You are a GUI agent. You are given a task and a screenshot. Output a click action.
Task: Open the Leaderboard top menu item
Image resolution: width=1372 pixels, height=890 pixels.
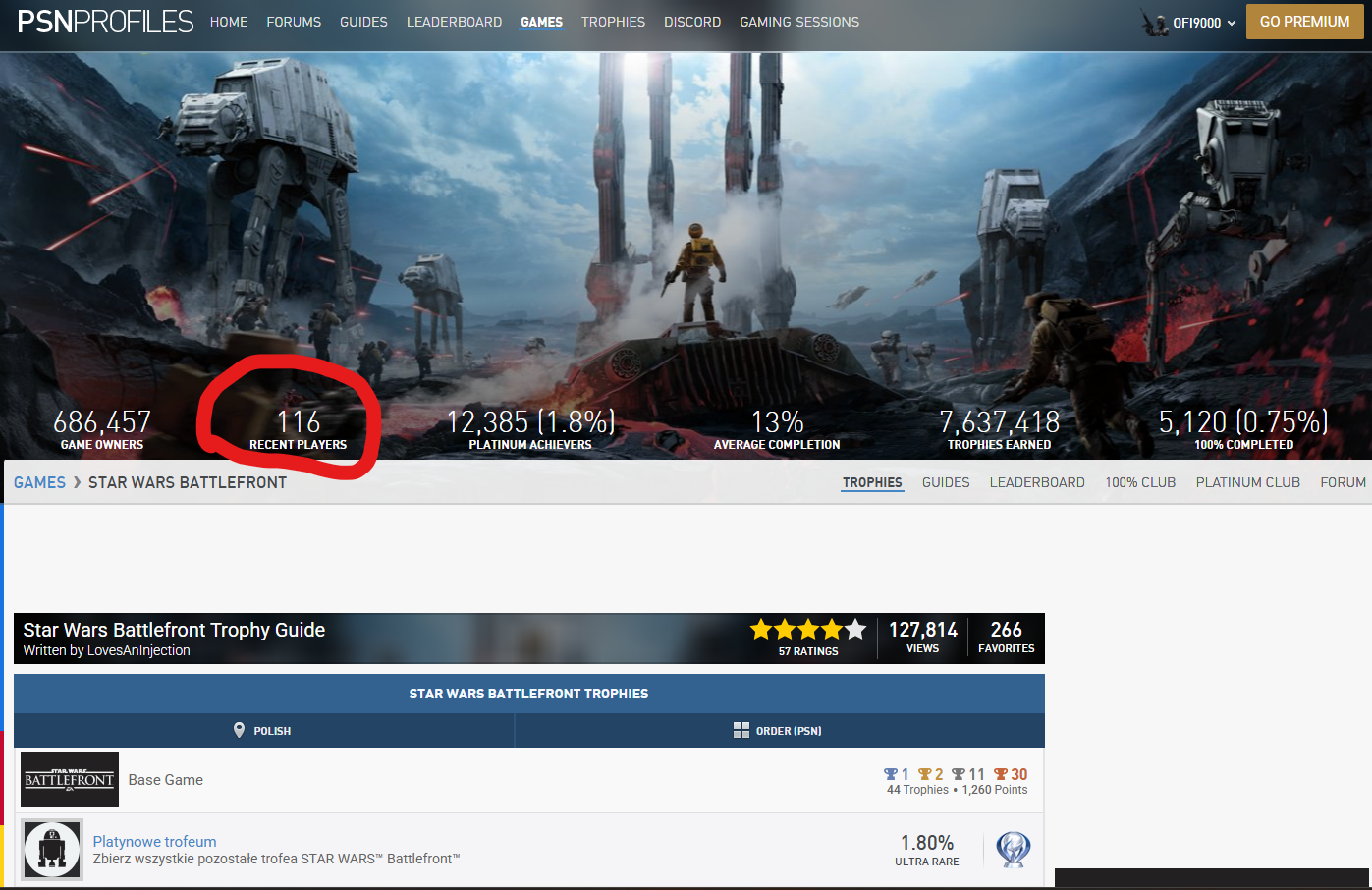click(x=454, y=22)
